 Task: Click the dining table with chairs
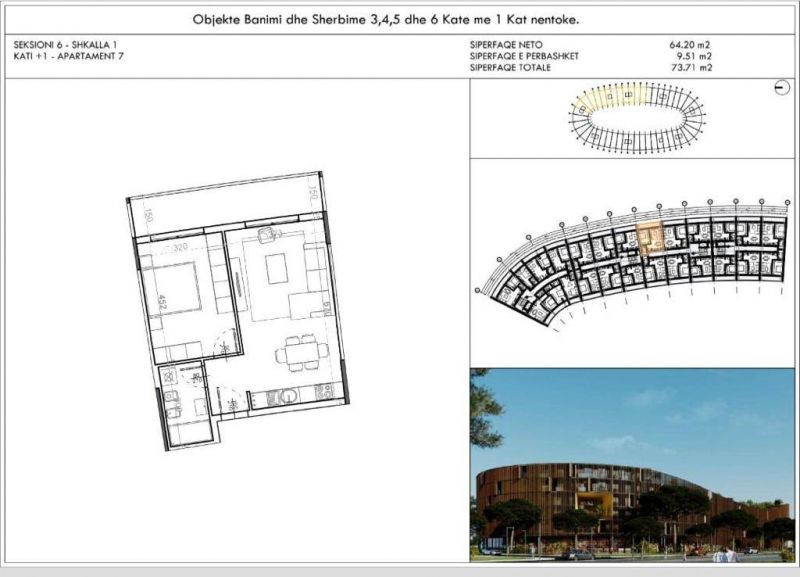click(x=299, y=353)
